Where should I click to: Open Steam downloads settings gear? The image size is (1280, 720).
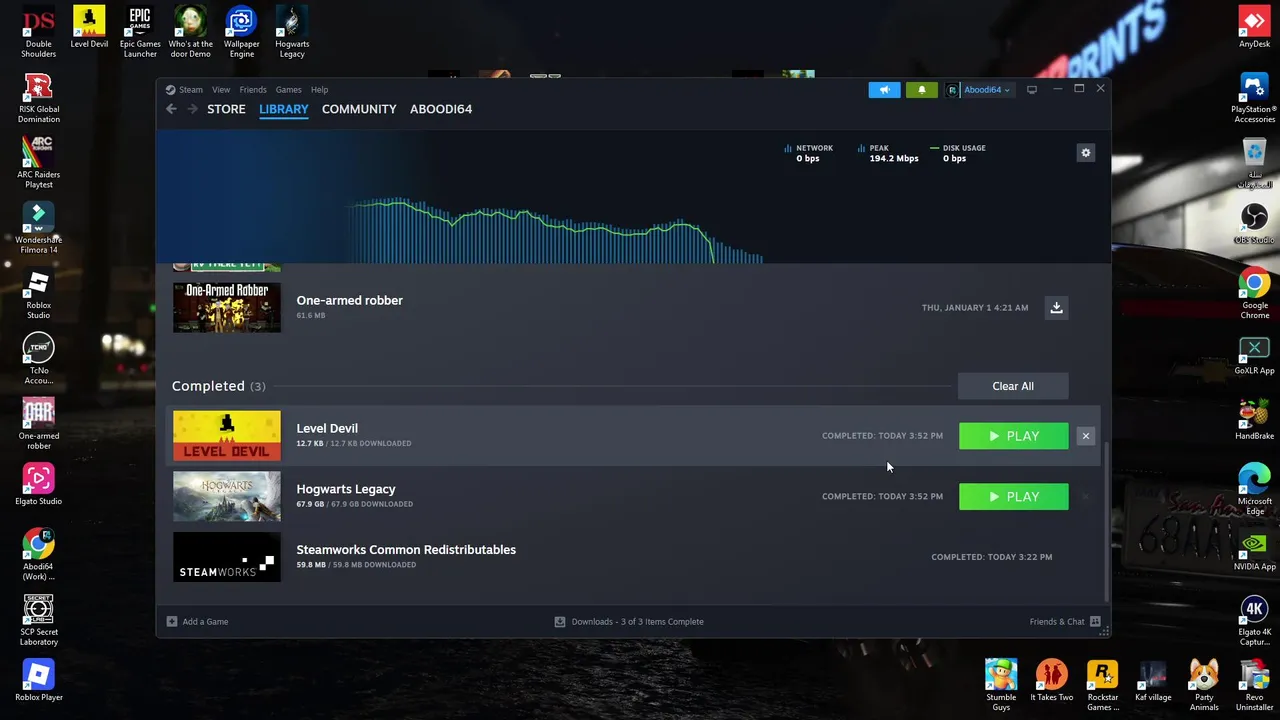click(1085, 153)
